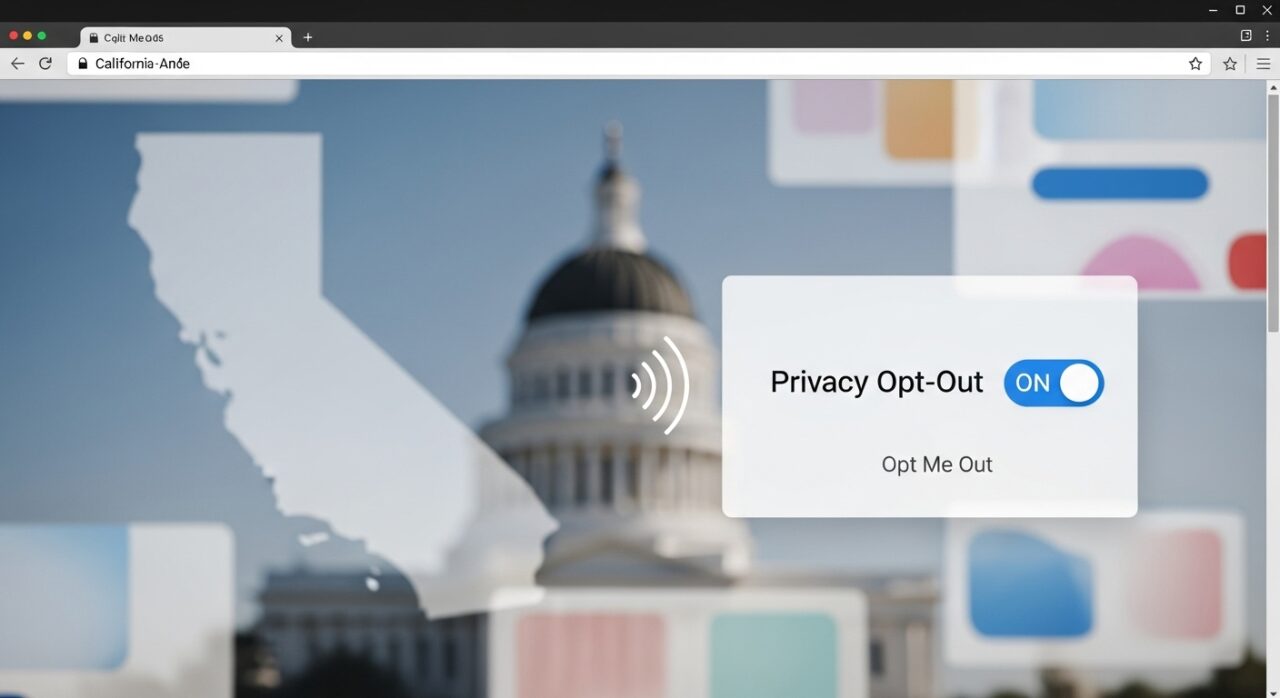Open the three-dot kebab menu
Screen dimensions: 1280x698
coord(1267,36)
